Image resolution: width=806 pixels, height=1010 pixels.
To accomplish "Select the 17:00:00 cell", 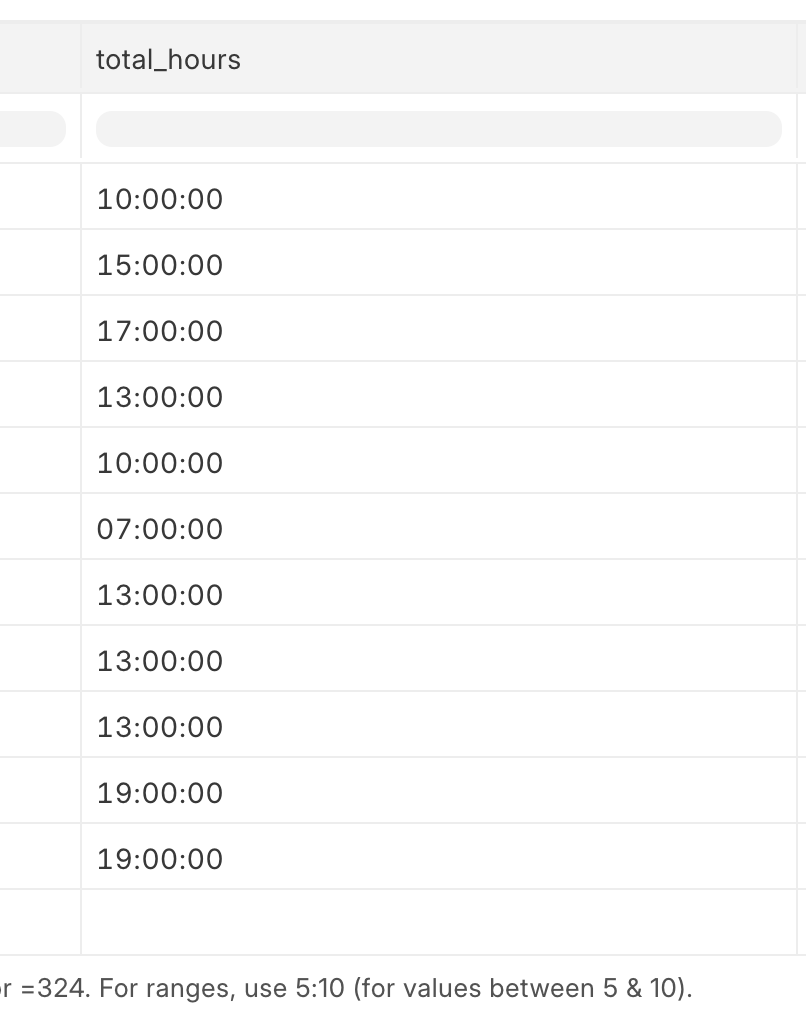I will 439,329.
